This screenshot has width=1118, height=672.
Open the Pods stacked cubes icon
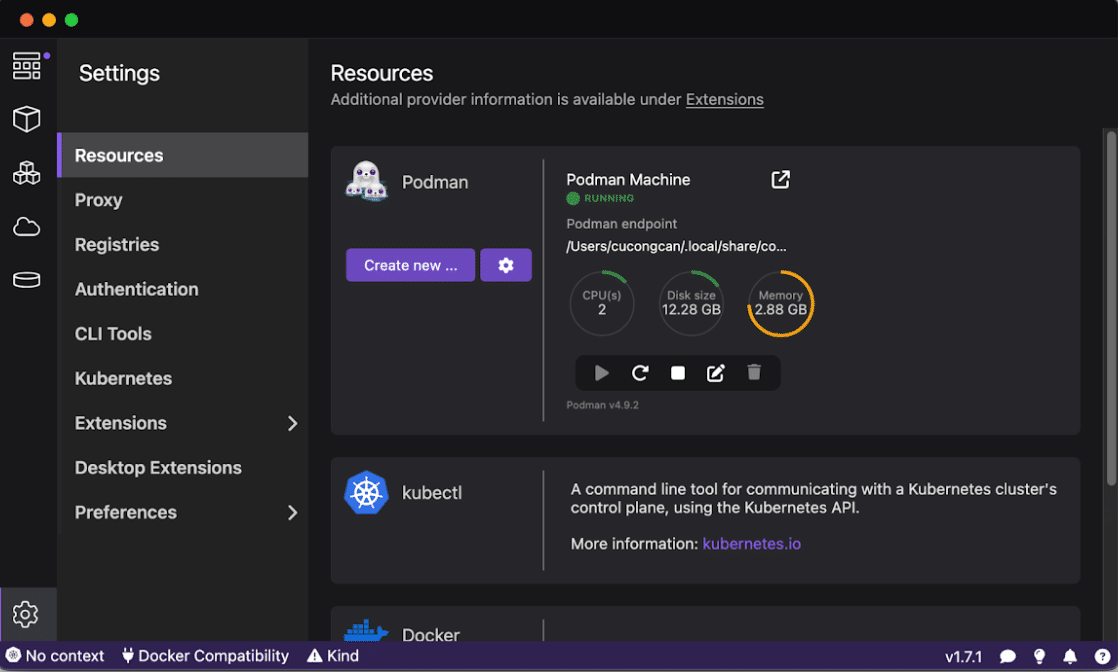pyautogui.click(x=26, y=173)
